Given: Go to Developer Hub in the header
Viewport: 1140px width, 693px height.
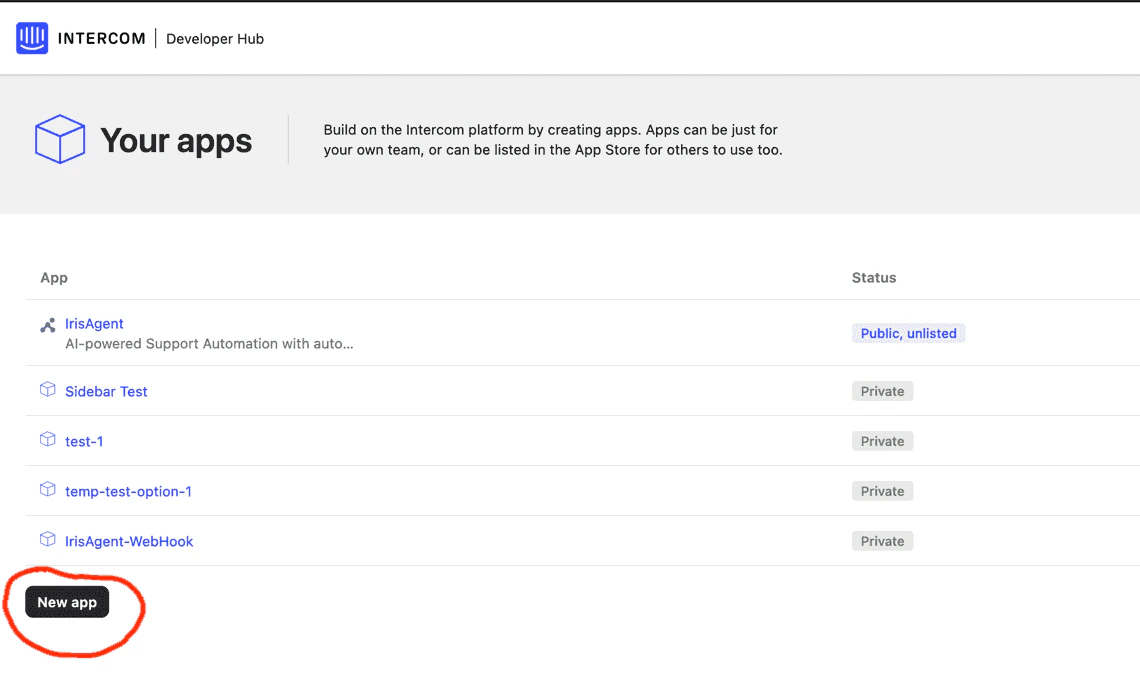Looking at the screenshot, I should point(215,39).
